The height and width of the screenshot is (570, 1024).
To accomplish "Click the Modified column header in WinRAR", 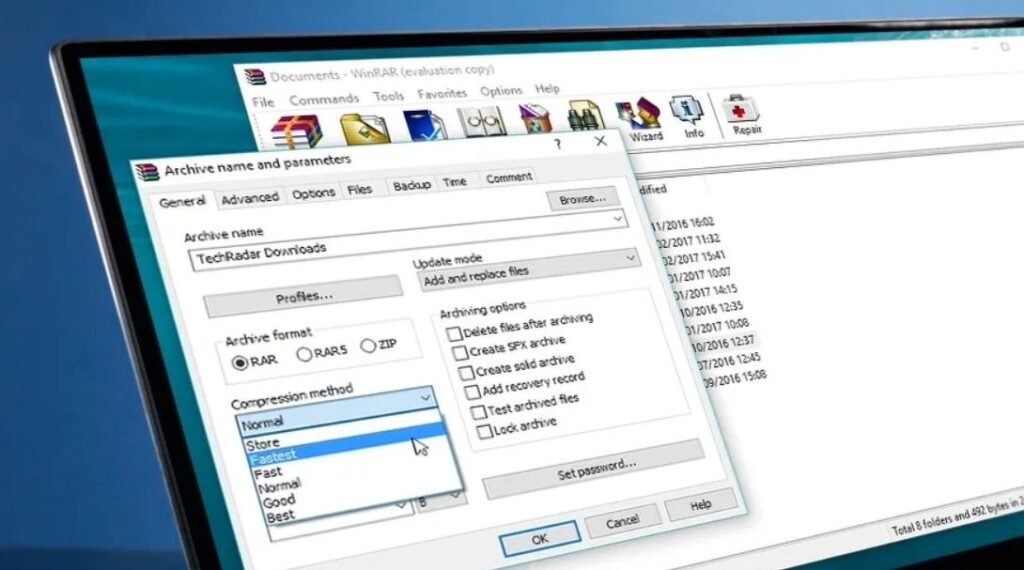I will pyautogui.click(x=652, y=189).
